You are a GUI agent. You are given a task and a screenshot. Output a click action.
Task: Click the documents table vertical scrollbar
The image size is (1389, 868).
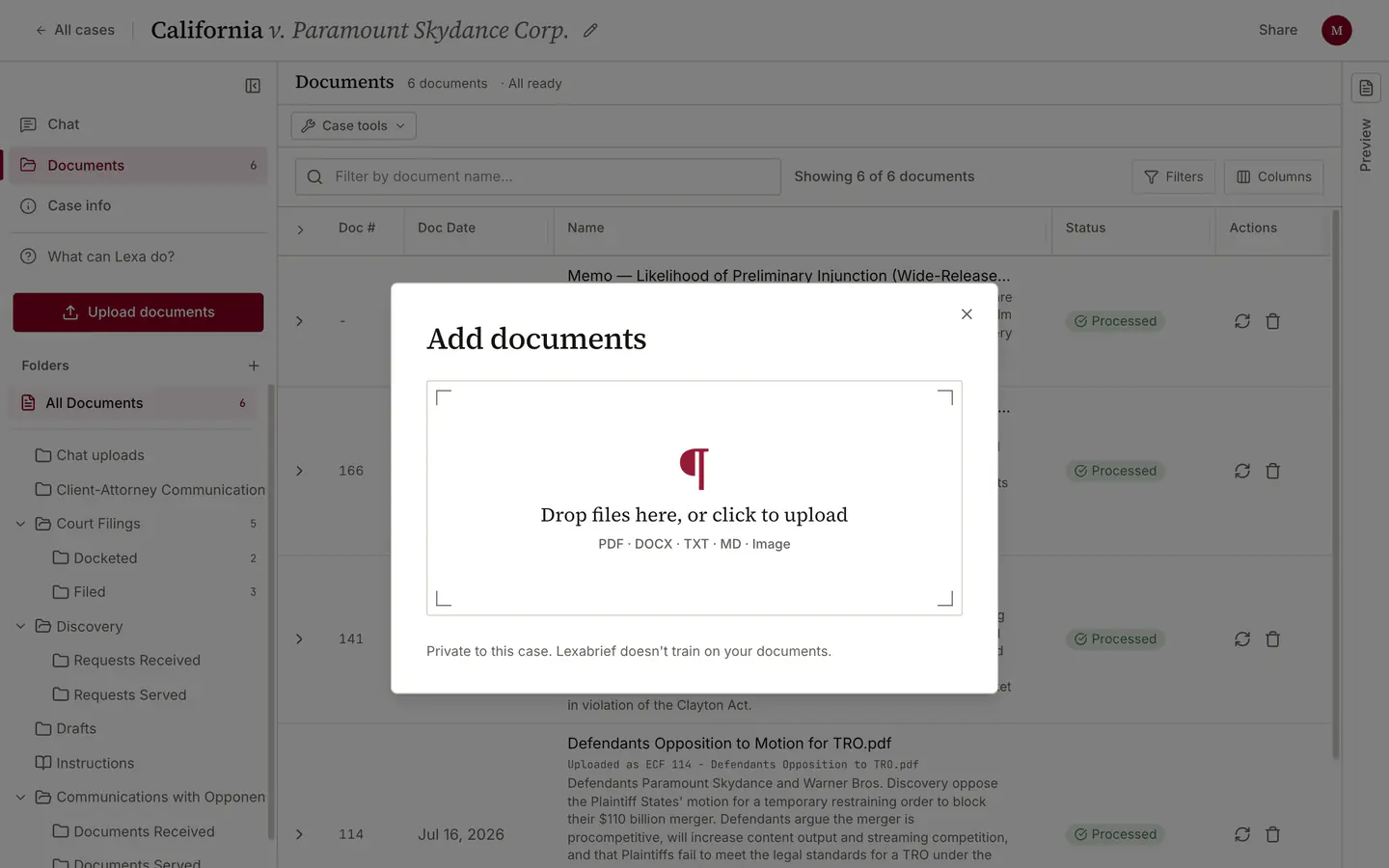[x=1336, y=485]
